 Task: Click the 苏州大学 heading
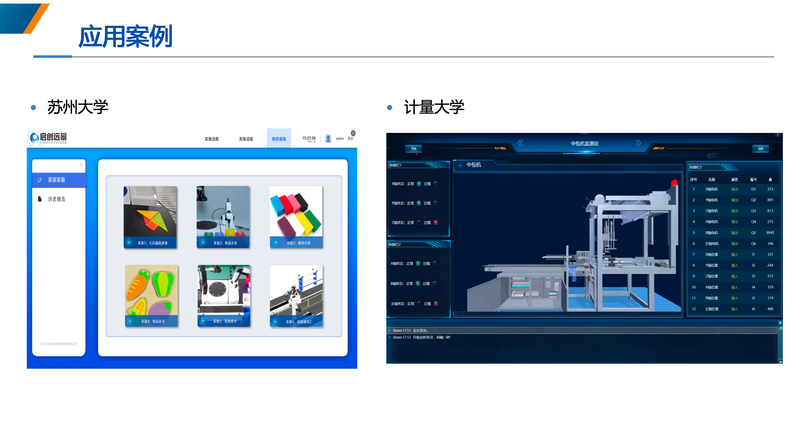(78, 107)
